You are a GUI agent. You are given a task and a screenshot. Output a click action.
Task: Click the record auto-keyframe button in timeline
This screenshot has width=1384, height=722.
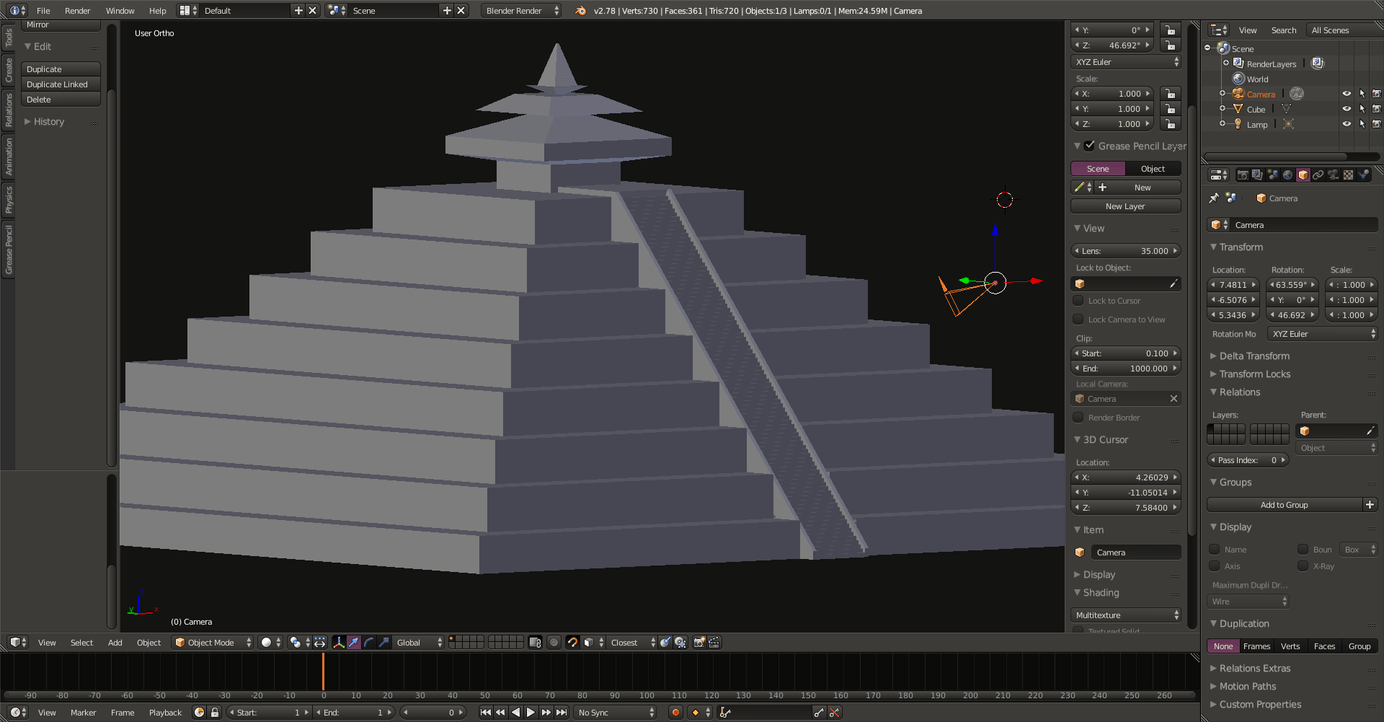pos(675,712)
